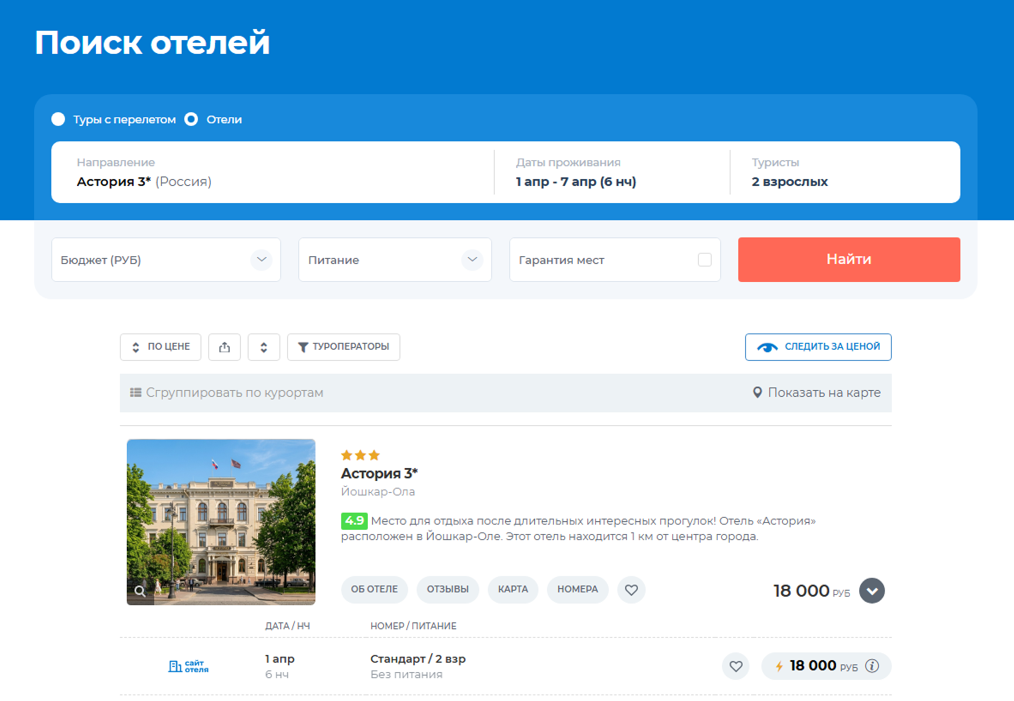Click the Найти search button
The height and width of the screenshot is (701, 1014).
click(x=849, y=259)
